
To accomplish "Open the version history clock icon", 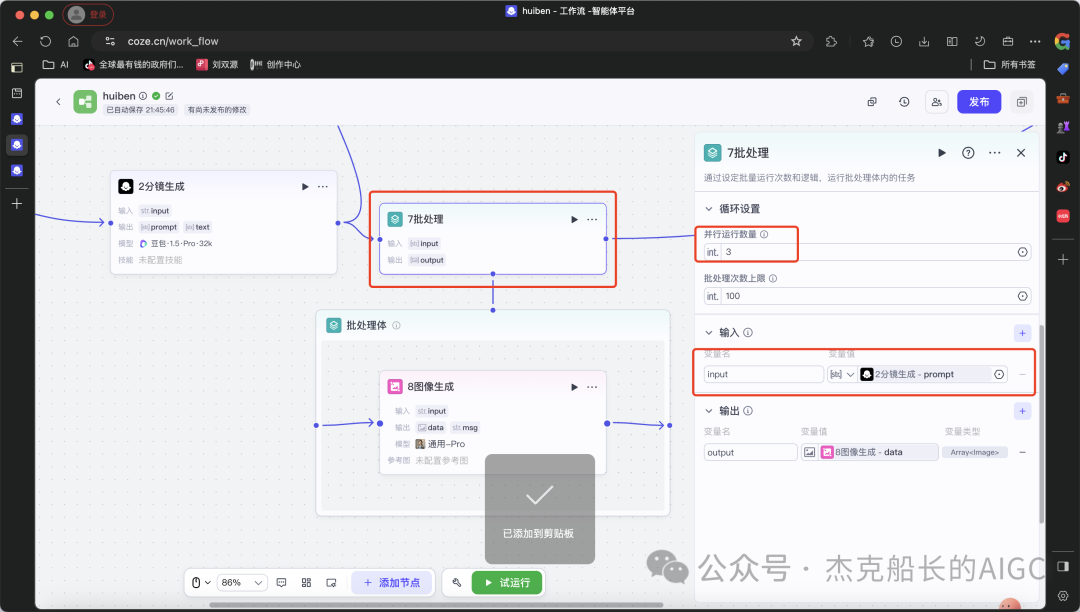I will [x=904, y=102].
